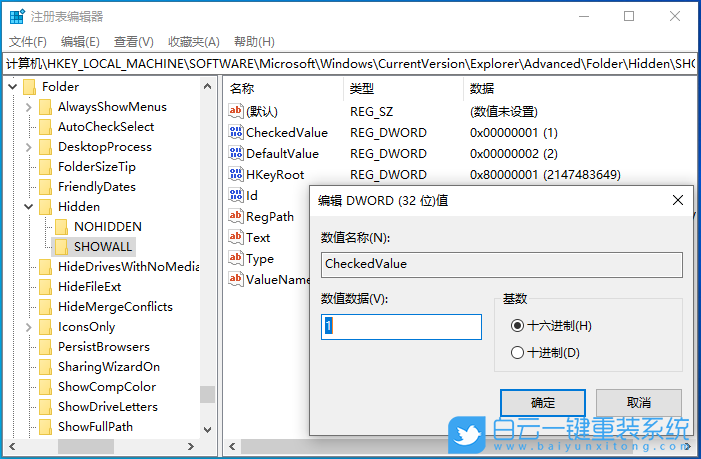The image size is (701, 459).
Task: Click the FriendlyDates folder icon
Action: pos(45,187)
